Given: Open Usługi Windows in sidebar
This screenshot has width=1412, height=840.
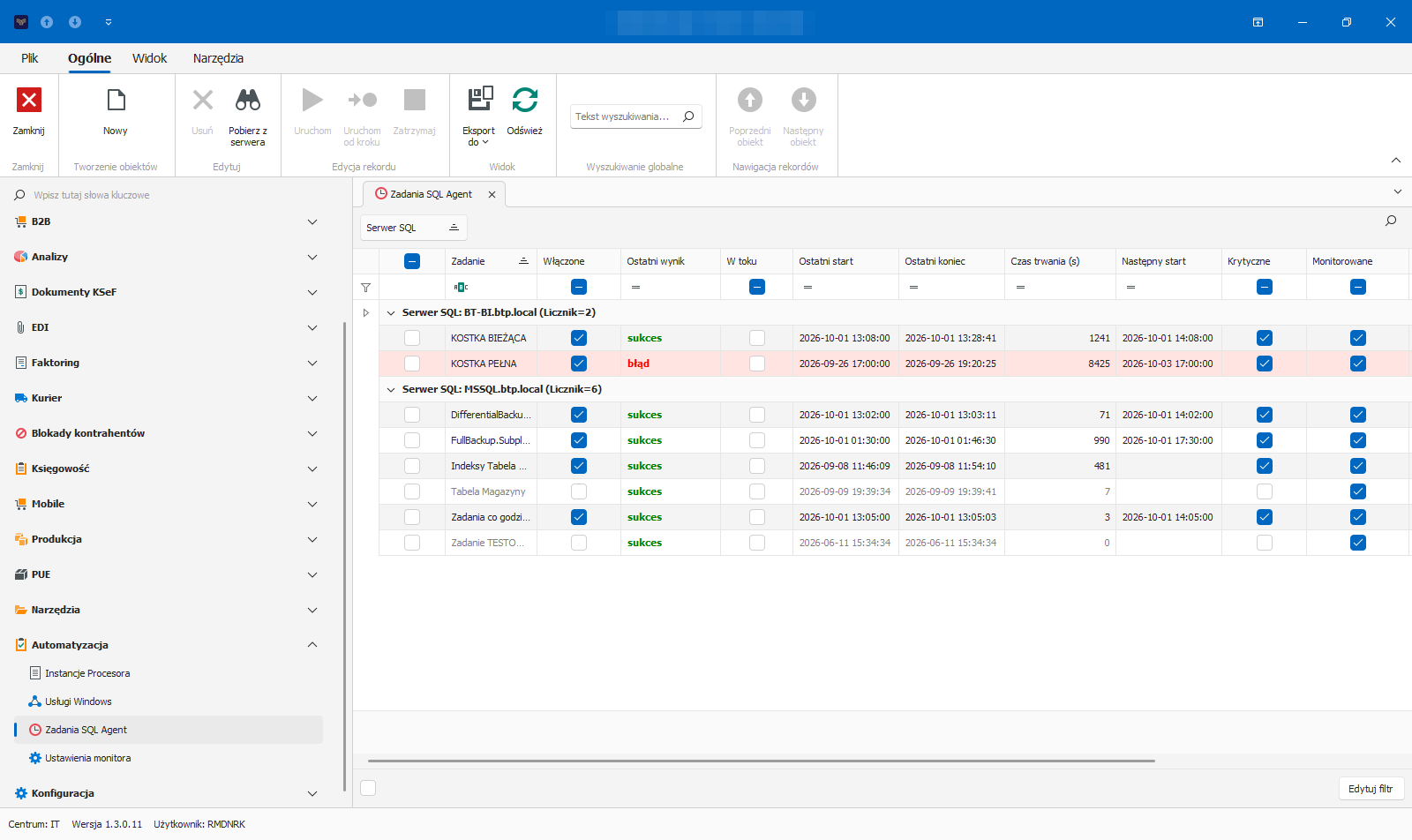Looking at the screenshot, I should coord(79,701).
